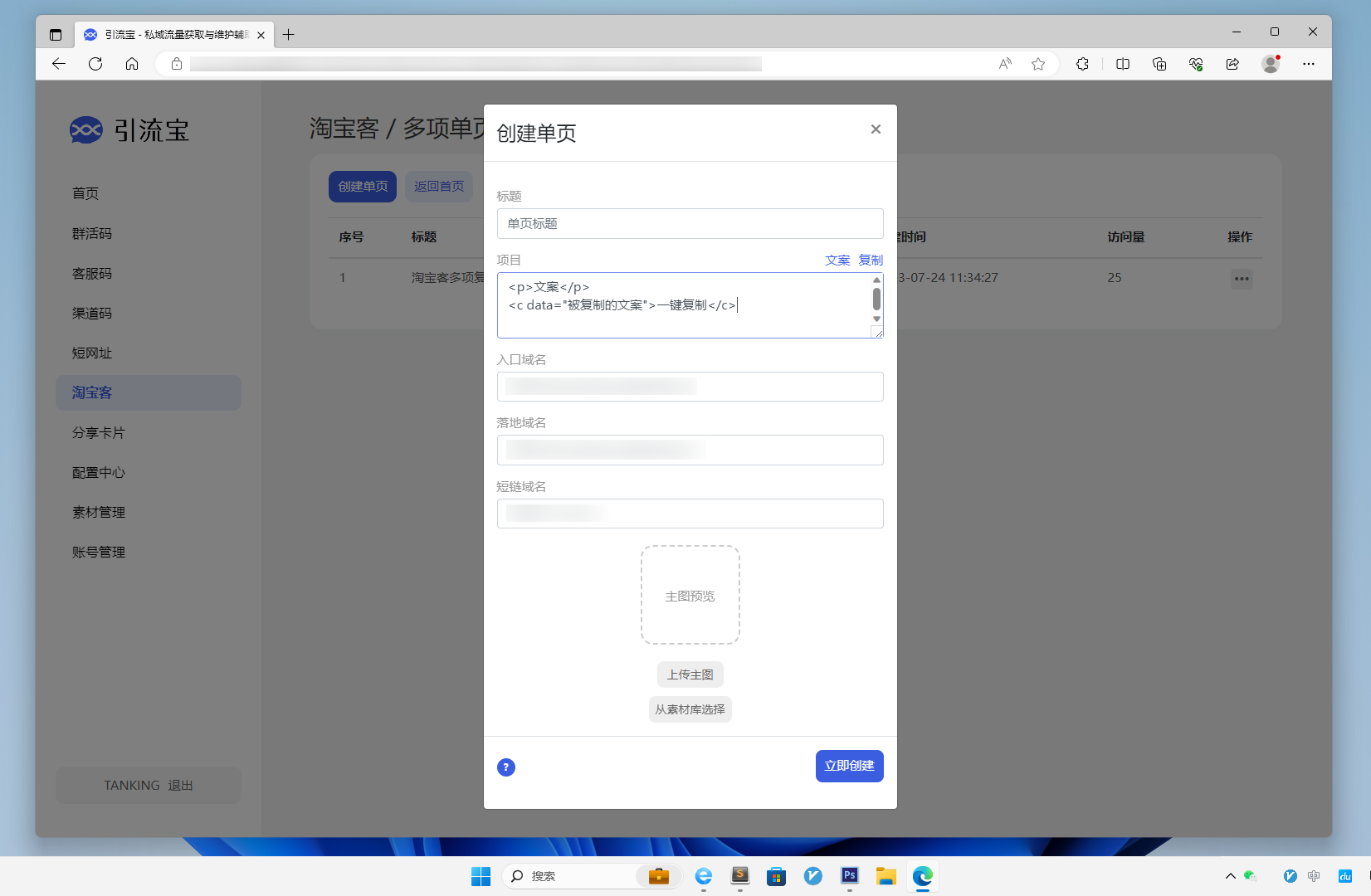The width and height of the screenshot is (1371, 896).
Task: Select 淘宝客 in the sidebar
Action: (149, 392)
